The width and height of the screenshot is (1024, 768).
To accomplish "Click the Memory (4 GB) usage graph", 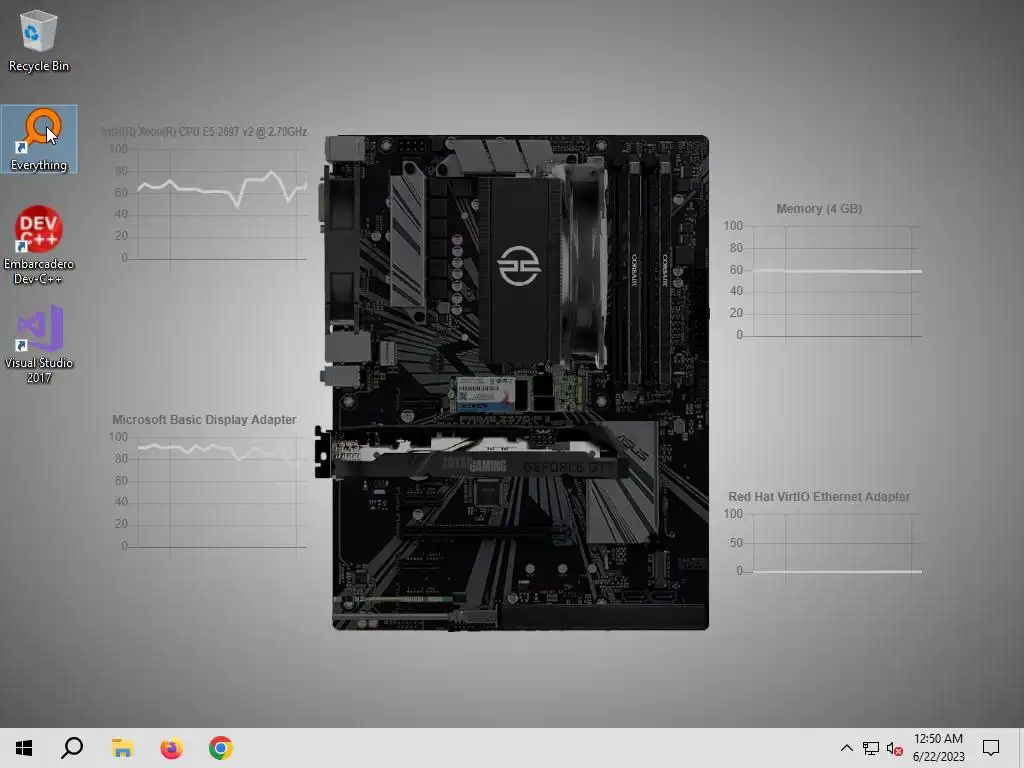I will click(x=823, y=281).
